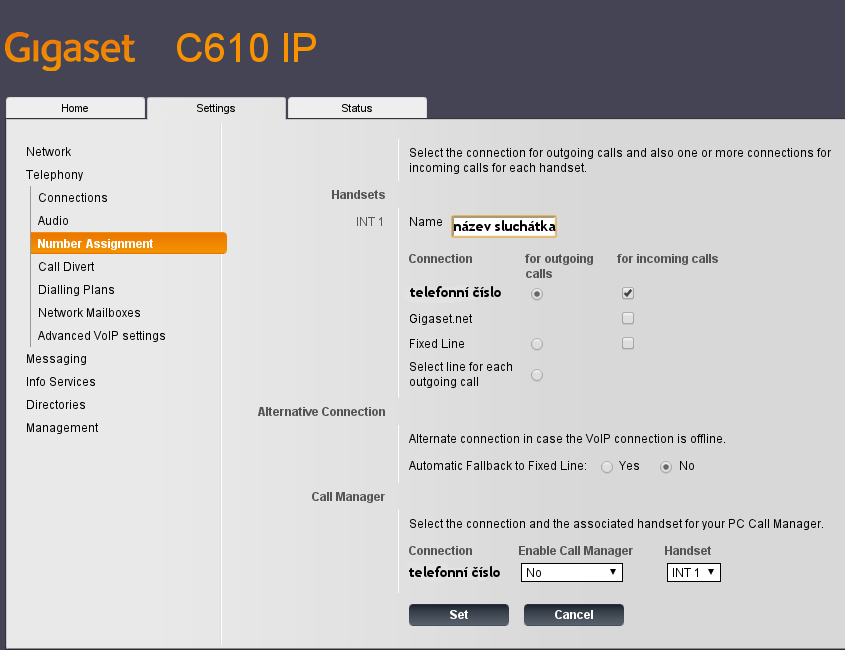Click the Set button
845x650 pixels.
tap(458, 615)
